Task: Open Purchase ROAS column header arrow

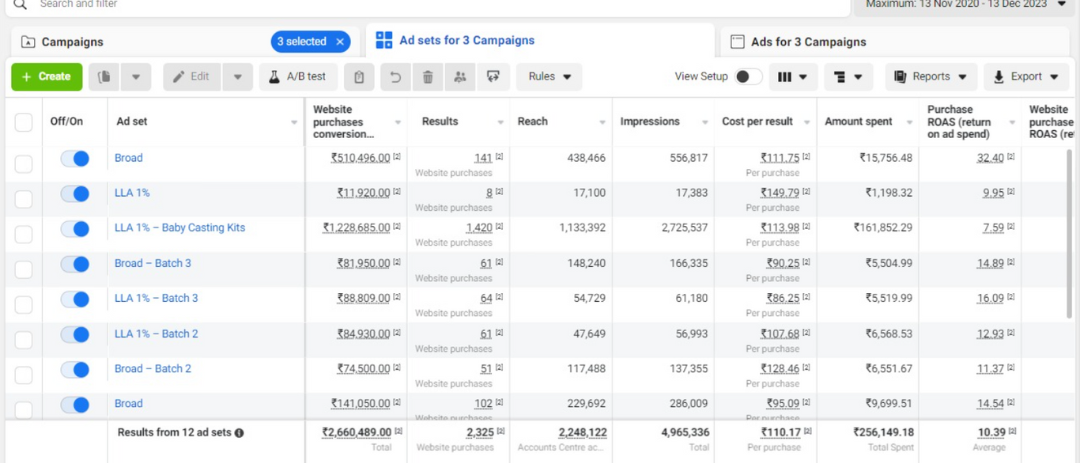Action: (1012, 122)
